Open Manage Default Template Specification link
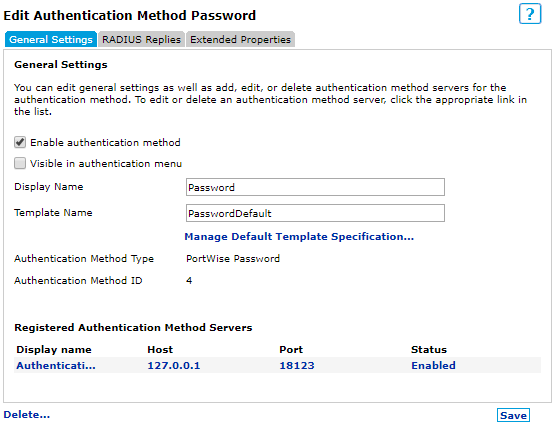Image resolution: width=554 pixels, height=429 pixels. coord(299,236)
